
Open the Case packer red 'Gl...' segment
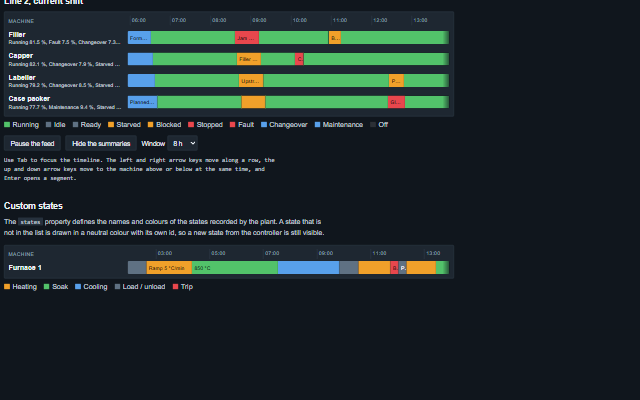pyautogui.click(x=396, y=102)
